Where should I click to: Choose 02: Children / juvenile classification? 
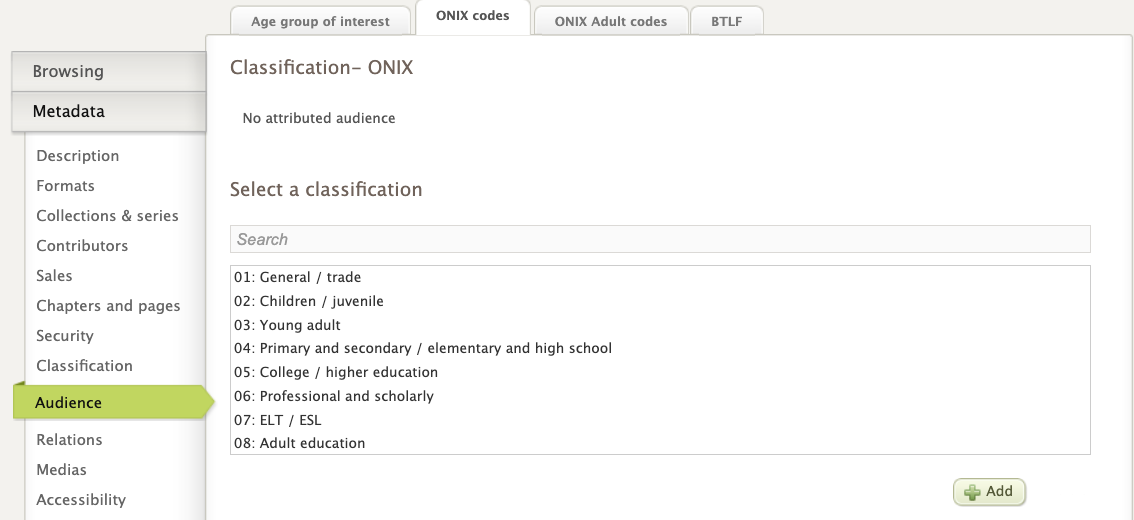point(309,301)
